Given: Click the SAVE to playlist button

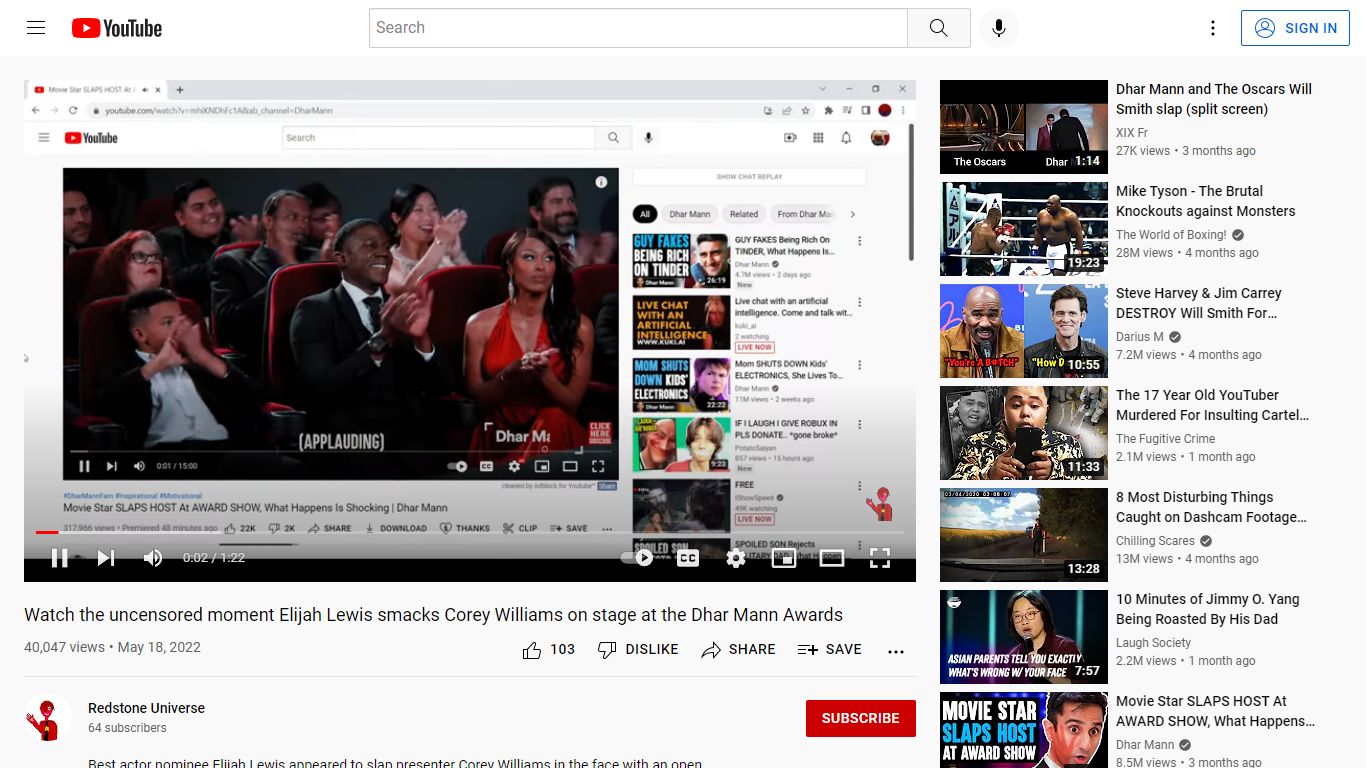Looking at the screenshot, I should click(829, 650).
